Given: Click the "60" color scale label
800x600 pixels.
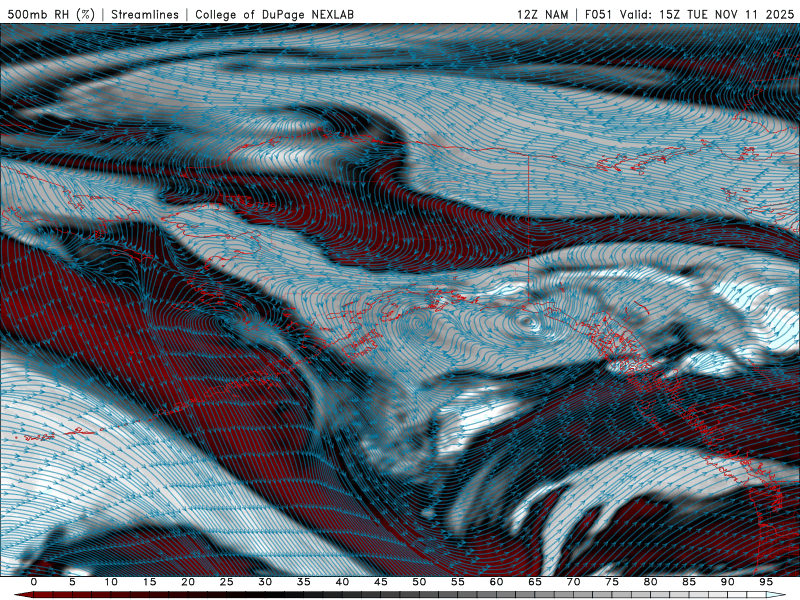Looking at the screenshot, I should click(496, 582).
